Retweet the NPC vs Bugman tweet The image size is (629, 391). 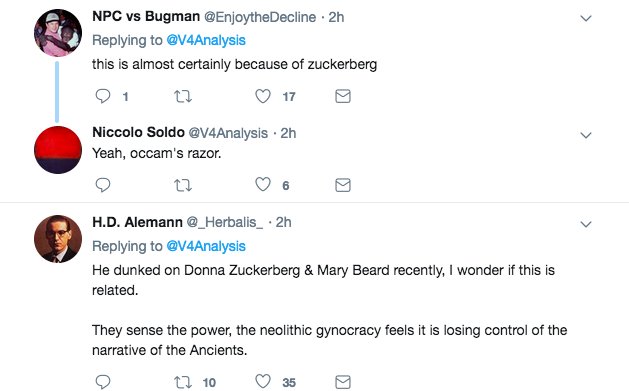point(183,96)
